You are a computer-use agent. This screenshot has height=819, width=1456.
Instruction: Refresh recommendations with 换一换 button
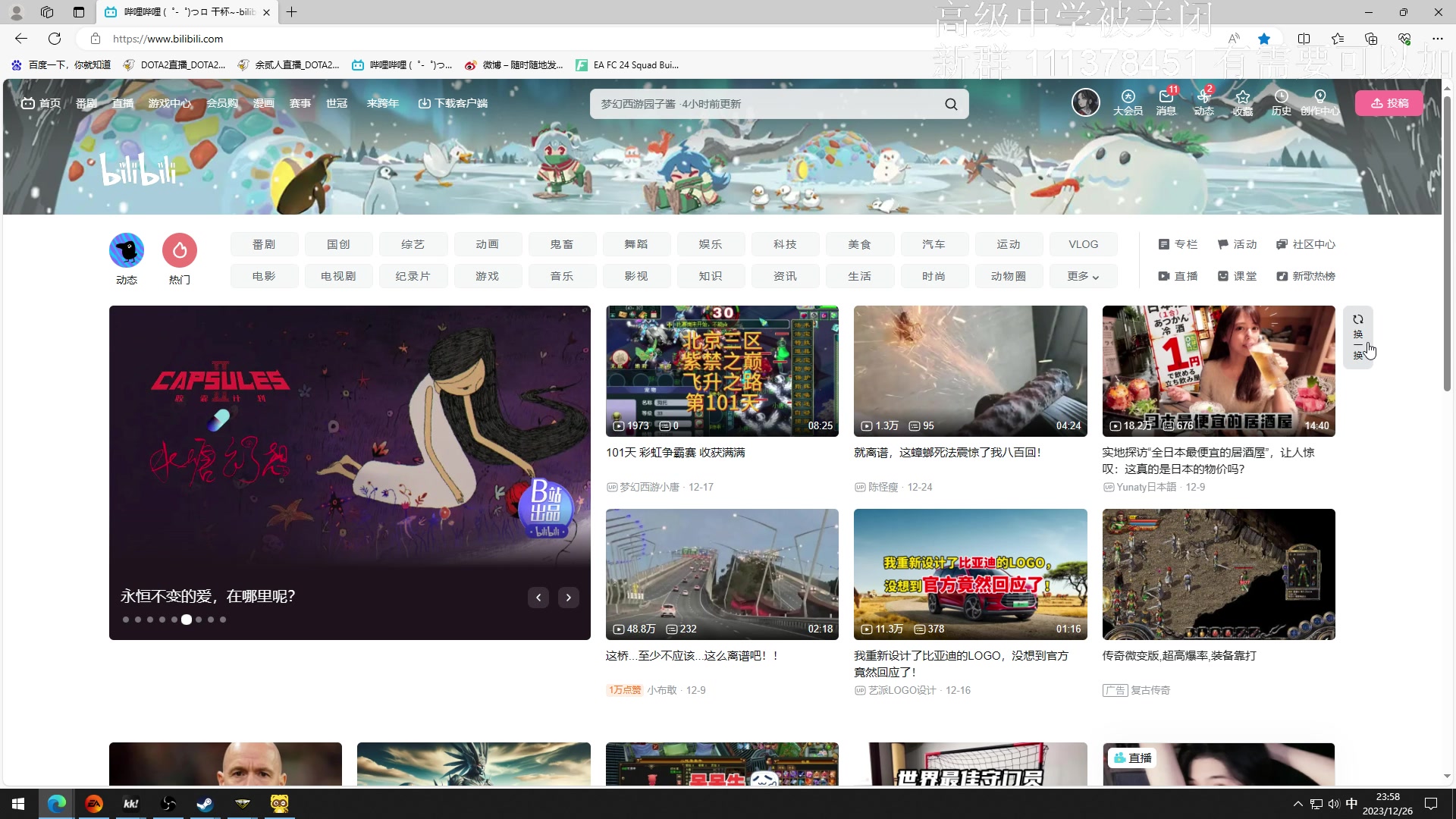(x=1357, y=337)
